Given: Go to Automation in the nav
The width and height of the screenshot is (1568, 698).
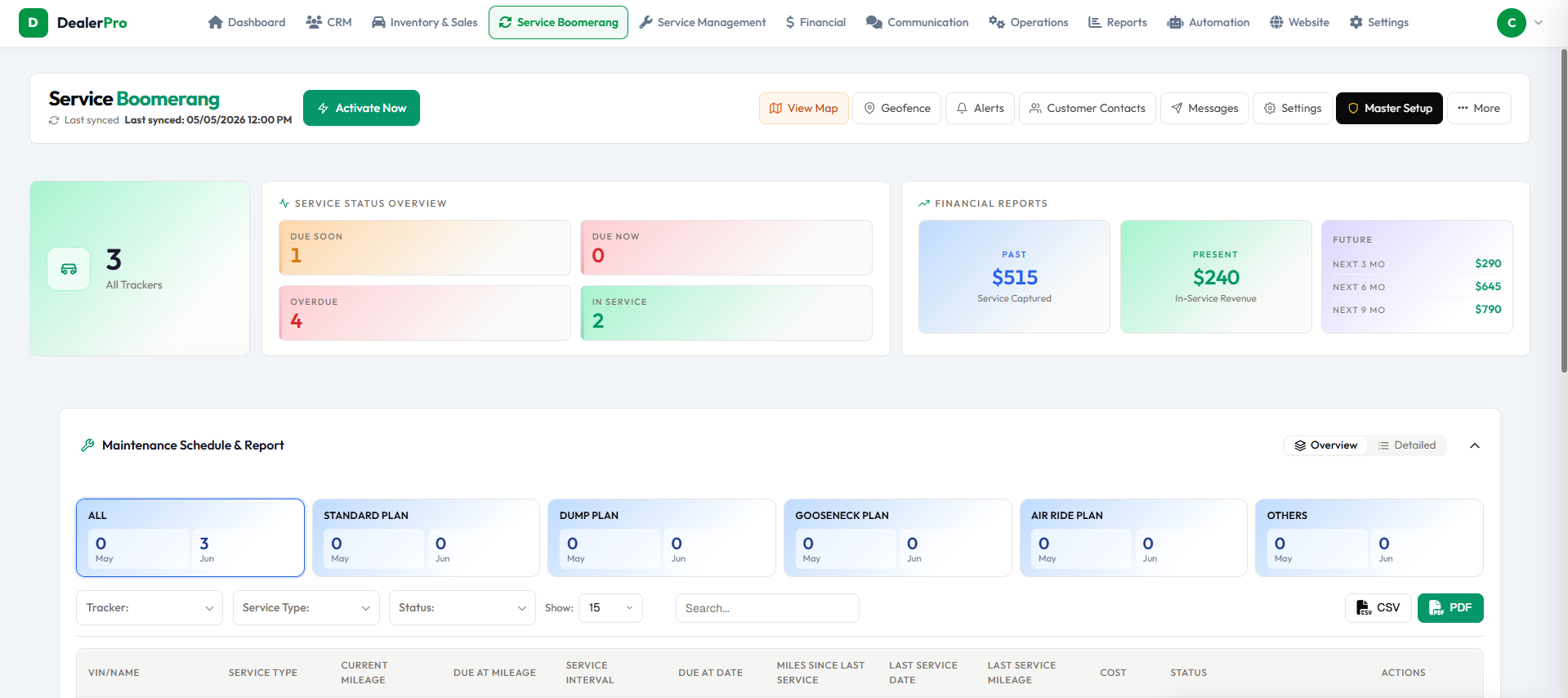Looking at the screenshot, I should (1208, 23).
